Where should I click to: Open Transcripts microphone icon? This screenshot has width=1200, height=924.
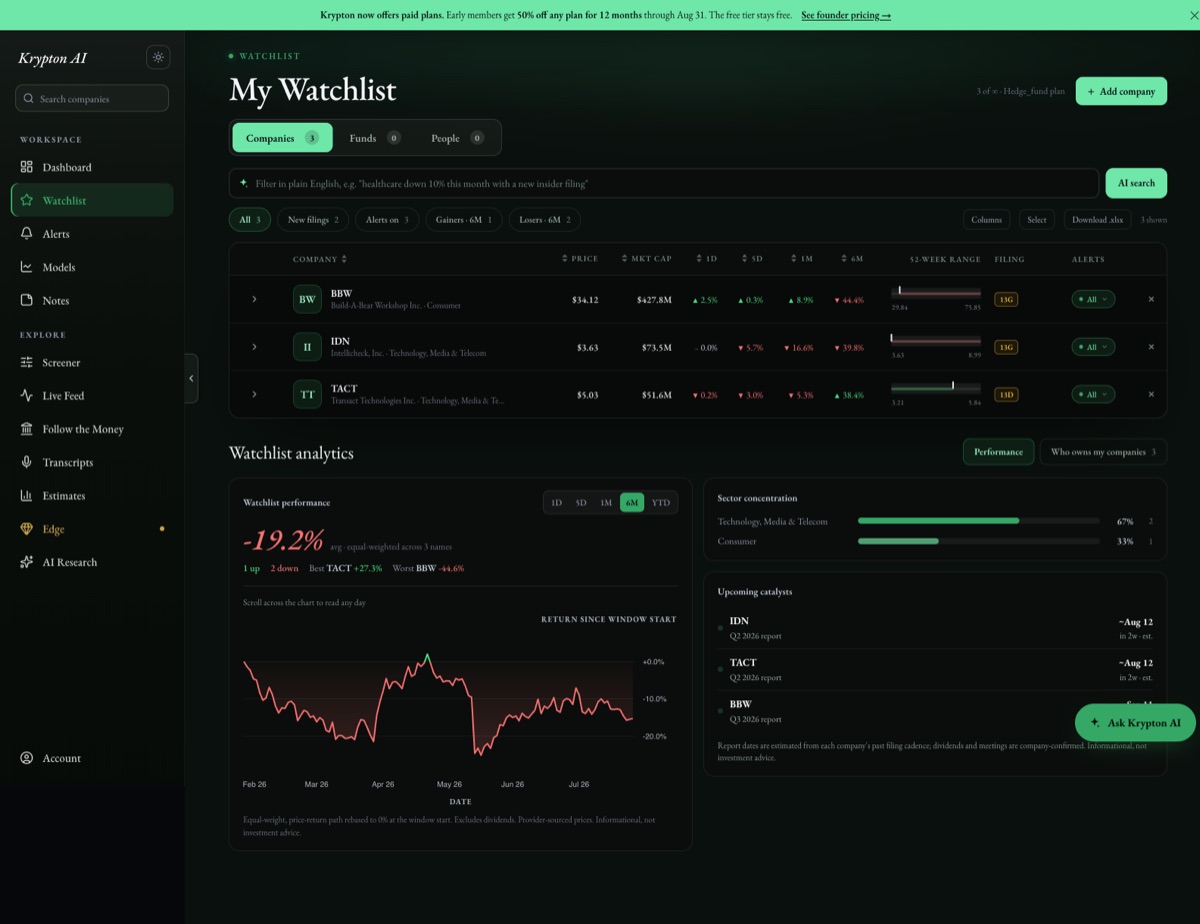pyautogui.click(x=27, y=462)
